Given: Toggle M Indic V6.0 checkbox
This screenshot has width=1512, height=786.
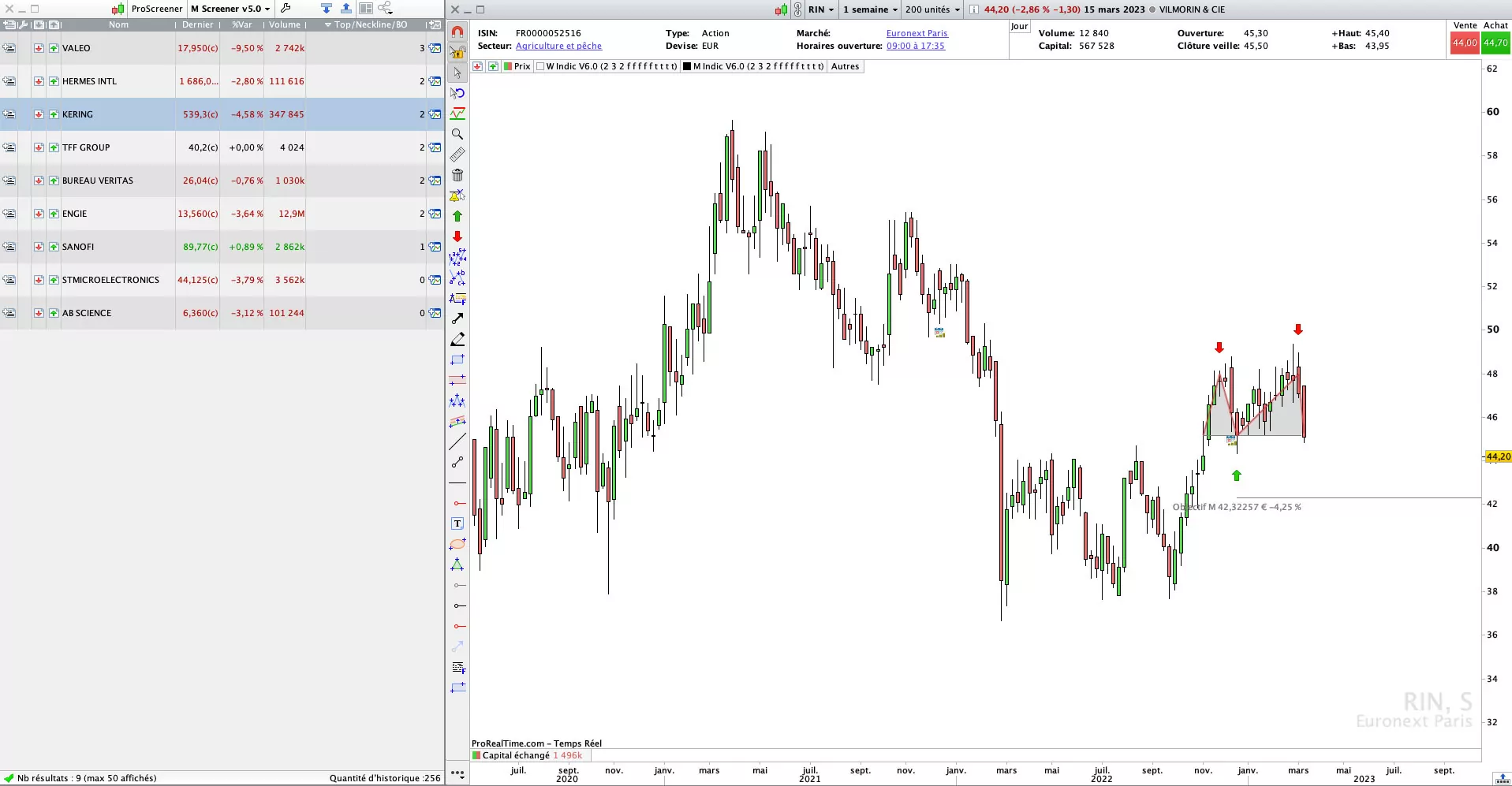Looking at the screenshot, I should point(687,66).
